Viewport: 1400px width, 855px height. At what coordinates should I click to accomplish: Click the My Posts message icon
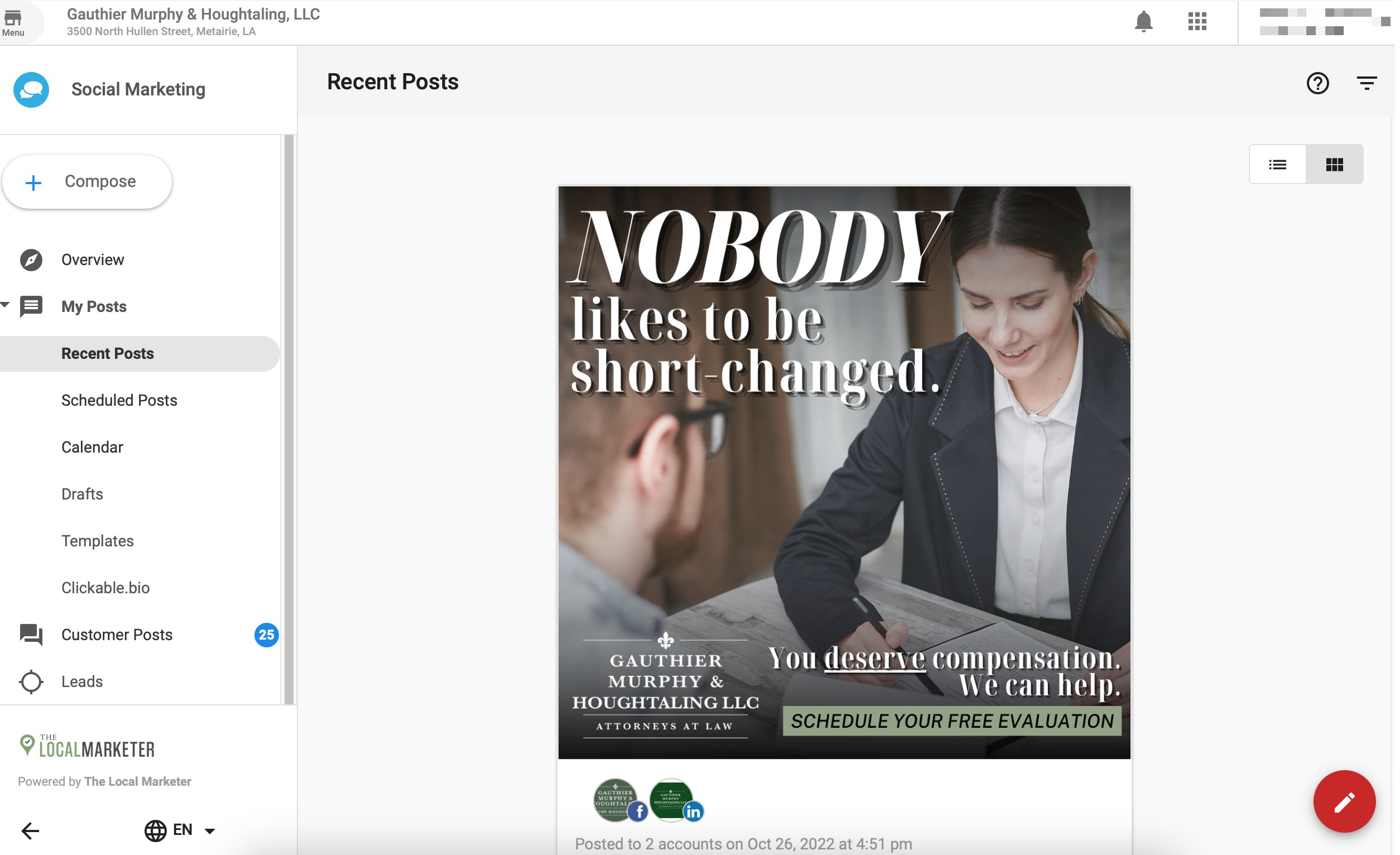coord(31,307)
